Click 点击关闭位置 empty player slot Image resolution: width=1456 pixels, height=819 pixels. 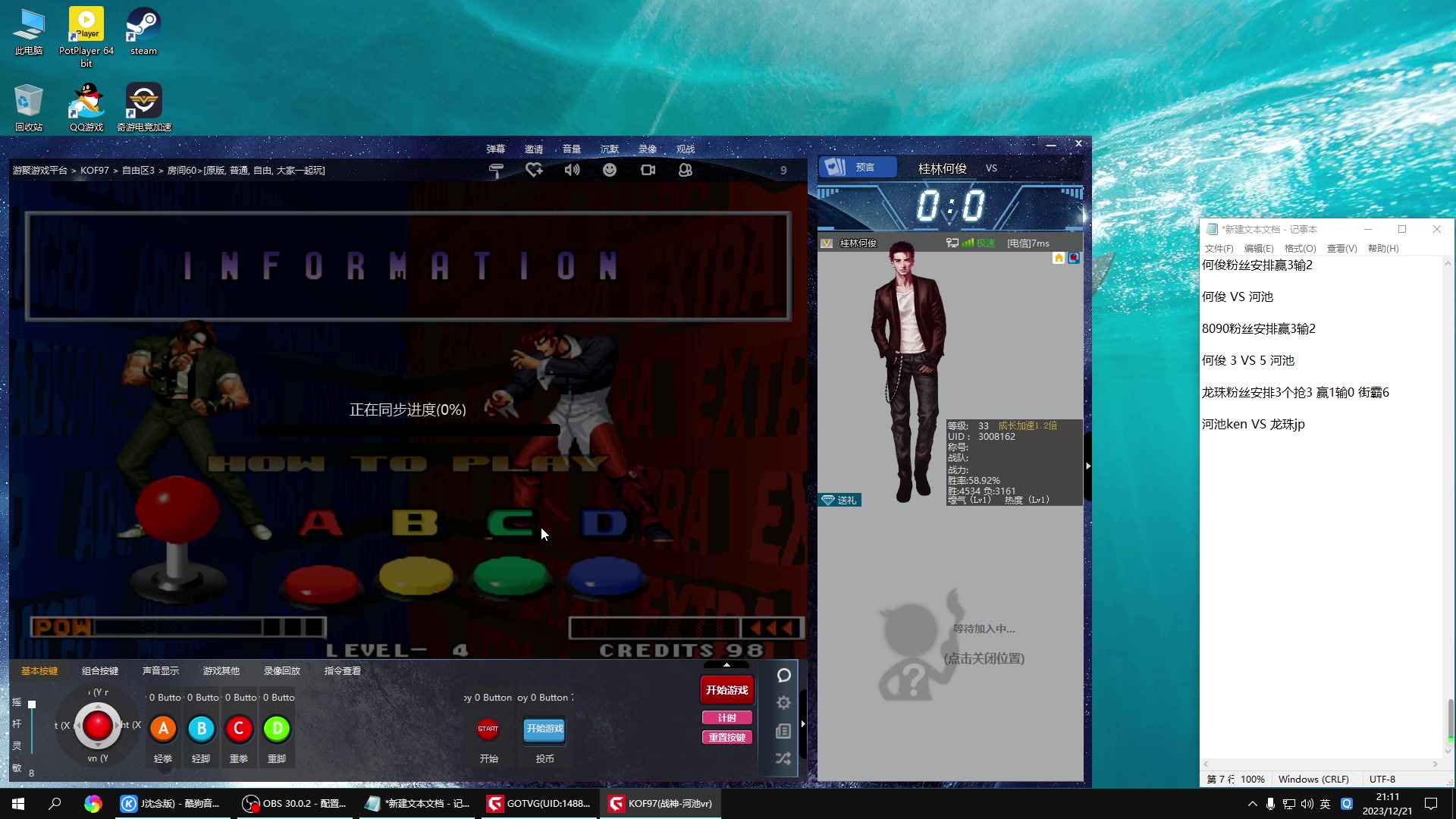click(984, 658)
